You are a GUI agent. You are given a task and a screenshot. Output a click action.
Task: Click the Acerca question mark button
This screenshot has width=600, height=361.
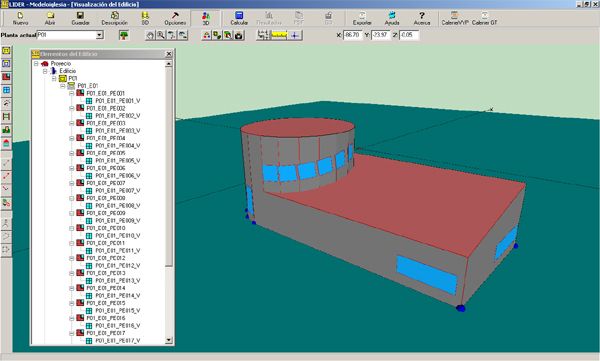[422, 18]
